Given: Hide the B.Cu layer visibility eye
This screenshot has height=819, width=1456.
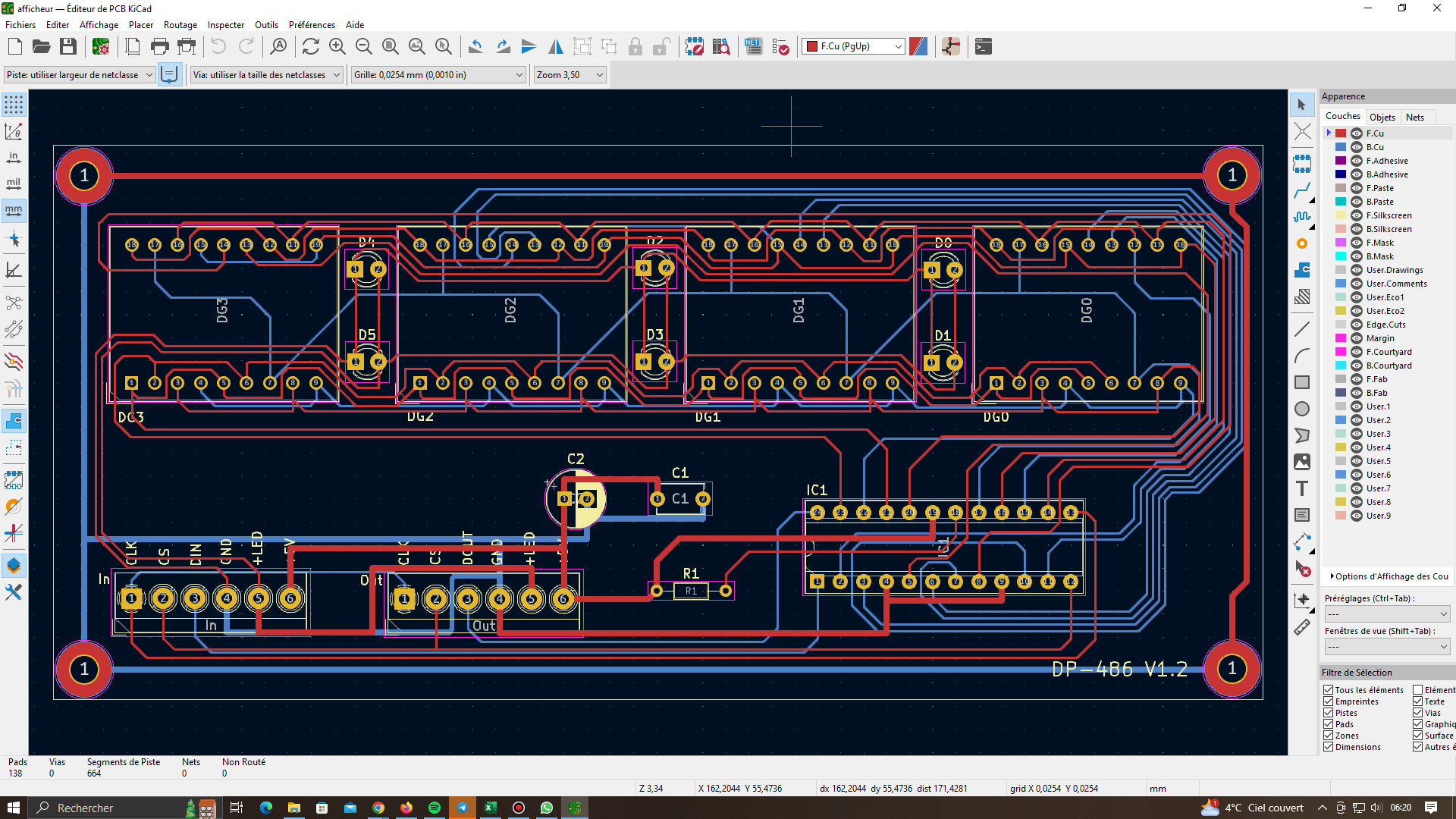Looking at the screenshot, I should point(1357,147).
